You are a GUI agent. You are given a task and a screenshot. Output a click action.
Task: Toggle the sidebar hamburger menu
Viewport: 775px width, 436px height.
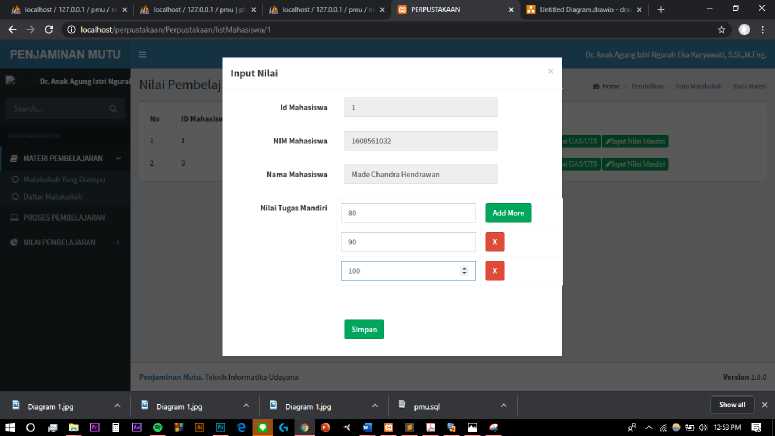point(143,54)
